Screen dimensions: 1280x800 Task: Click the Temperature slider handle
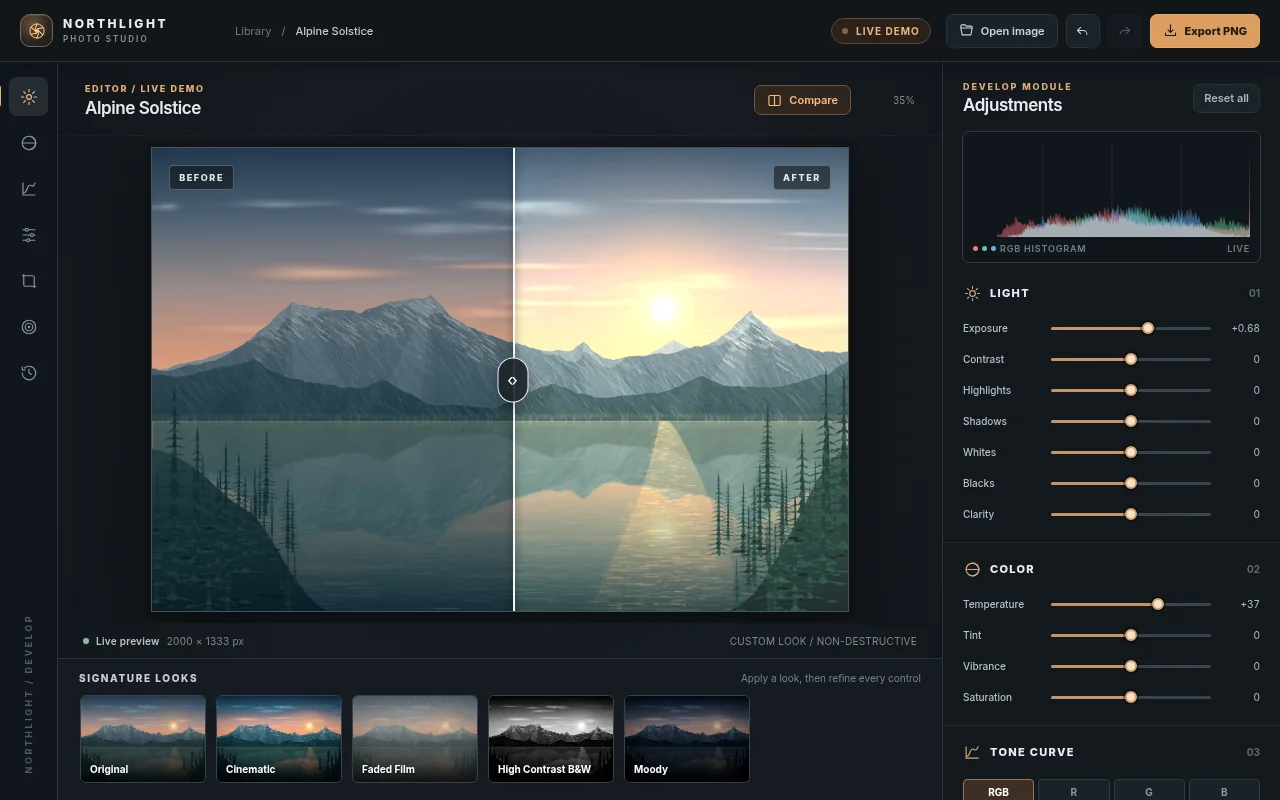tap(1158, 604)
